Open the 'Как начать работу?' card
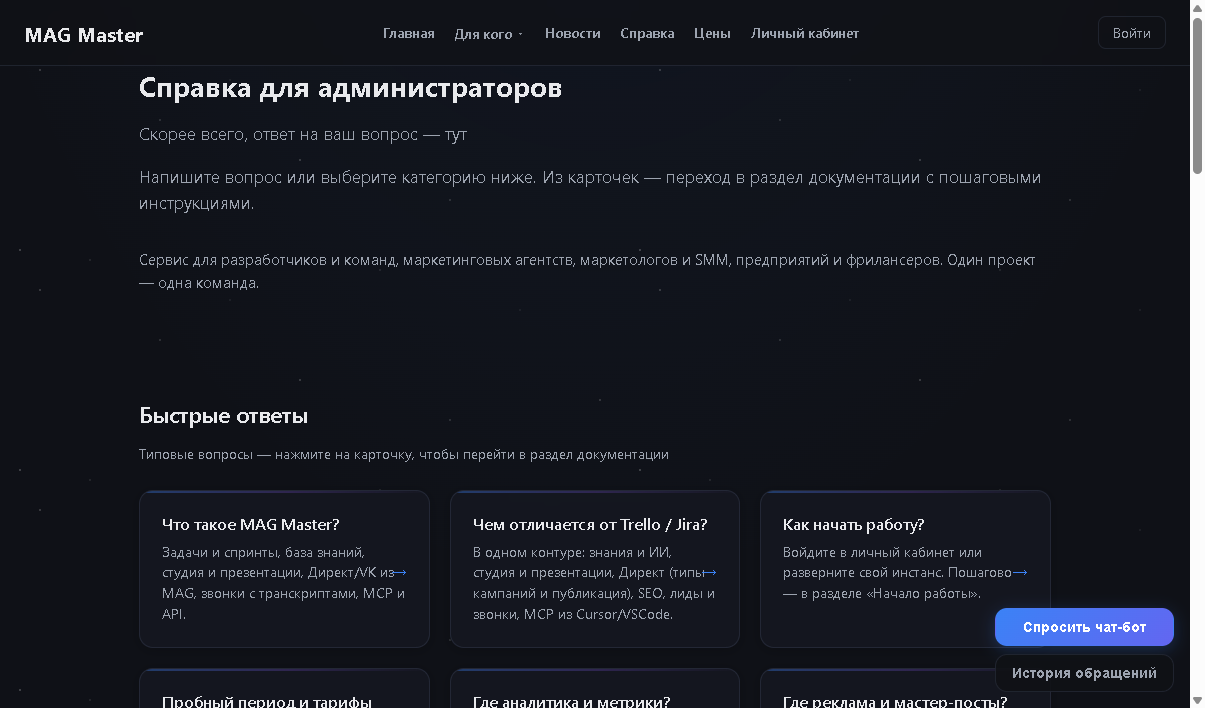Viewport: 1205px width, 708px height. (905, 569)
